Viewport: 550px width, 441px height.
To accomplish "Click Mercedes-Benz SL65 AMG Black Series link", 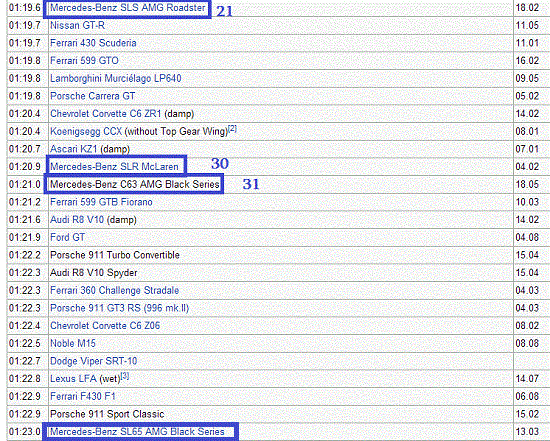I will pos(137,432).
